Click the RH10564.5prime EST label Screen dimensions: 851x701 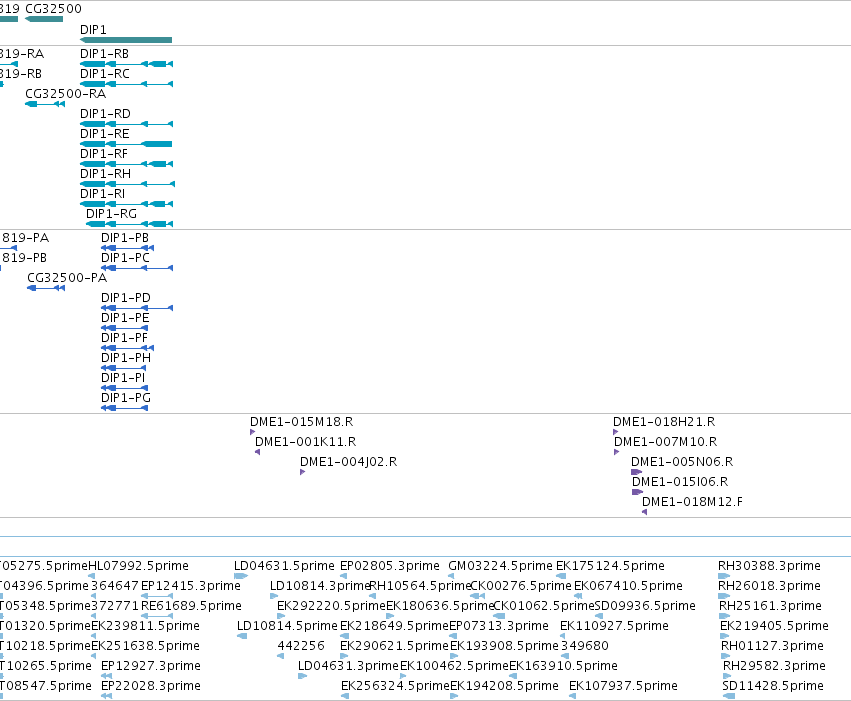(420, 587)
